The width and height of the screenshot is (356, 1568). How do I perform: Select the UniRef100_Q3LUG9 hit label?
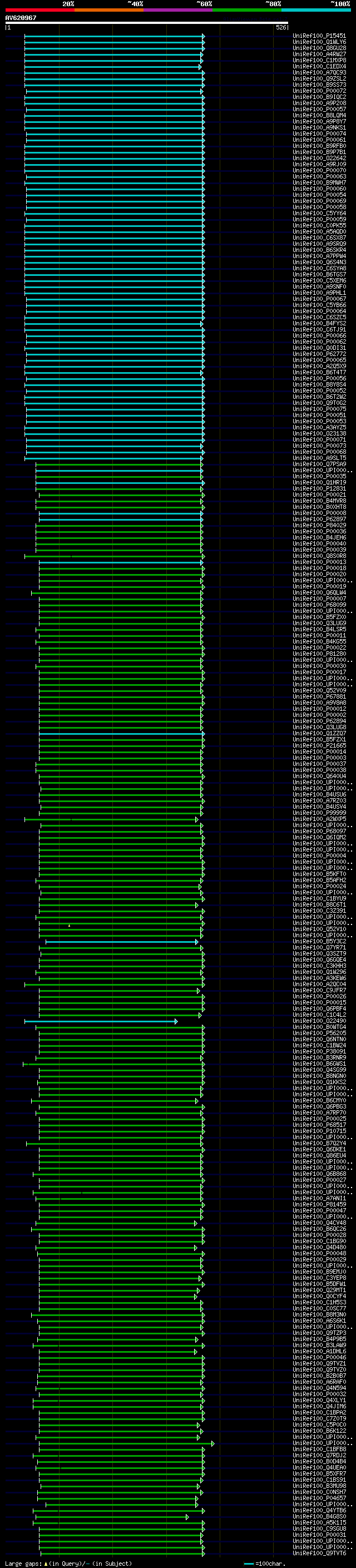(x=319, y=624)
